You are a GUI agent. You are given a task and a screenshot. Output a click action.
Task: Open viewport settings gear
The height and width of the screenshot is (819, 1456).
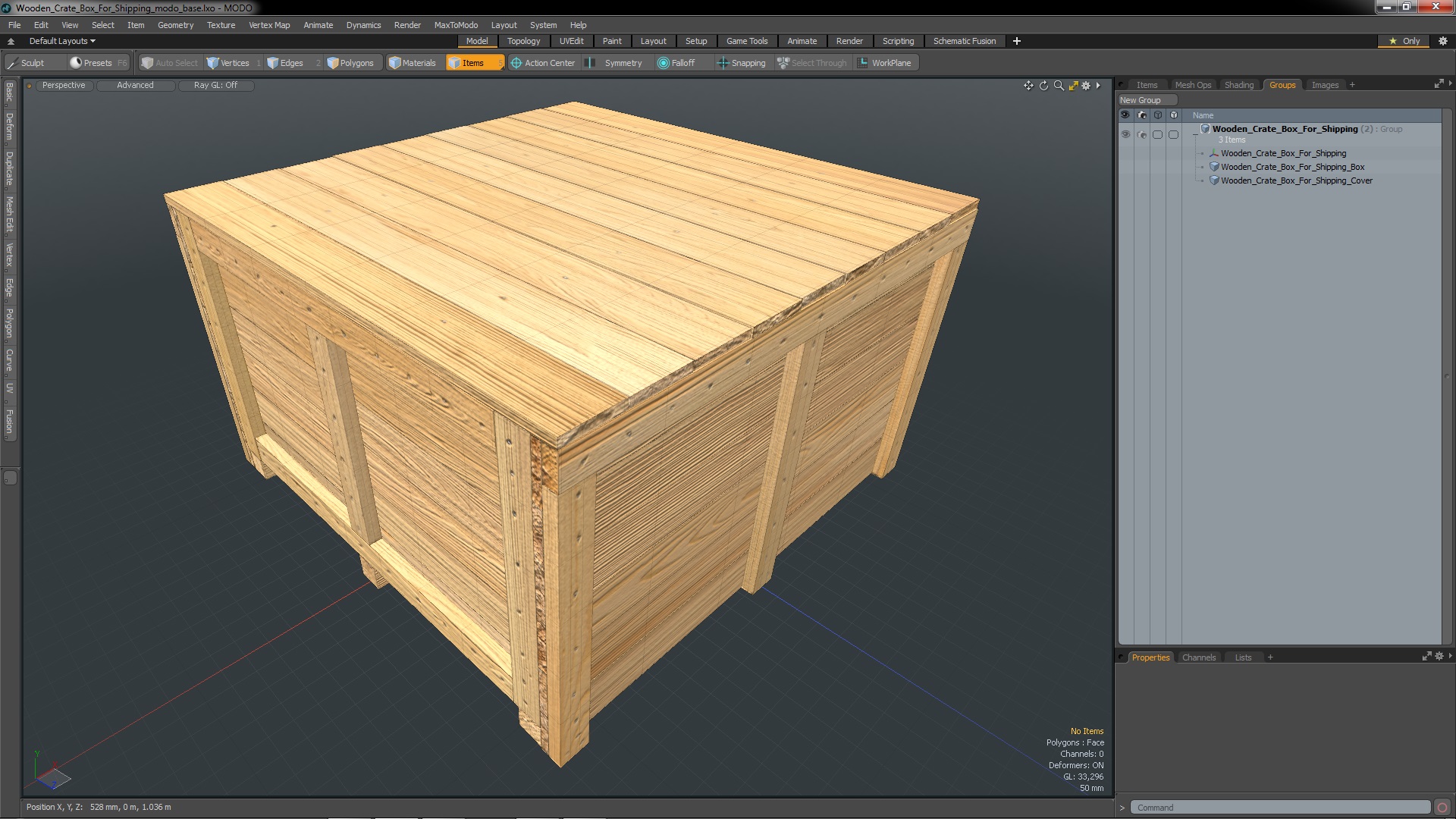1086,86
